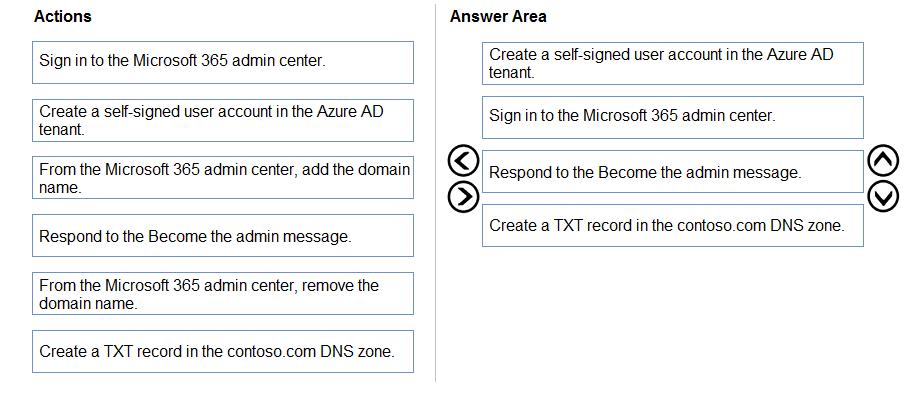Select "remove the domain name" action item

[x=222, y=294]
